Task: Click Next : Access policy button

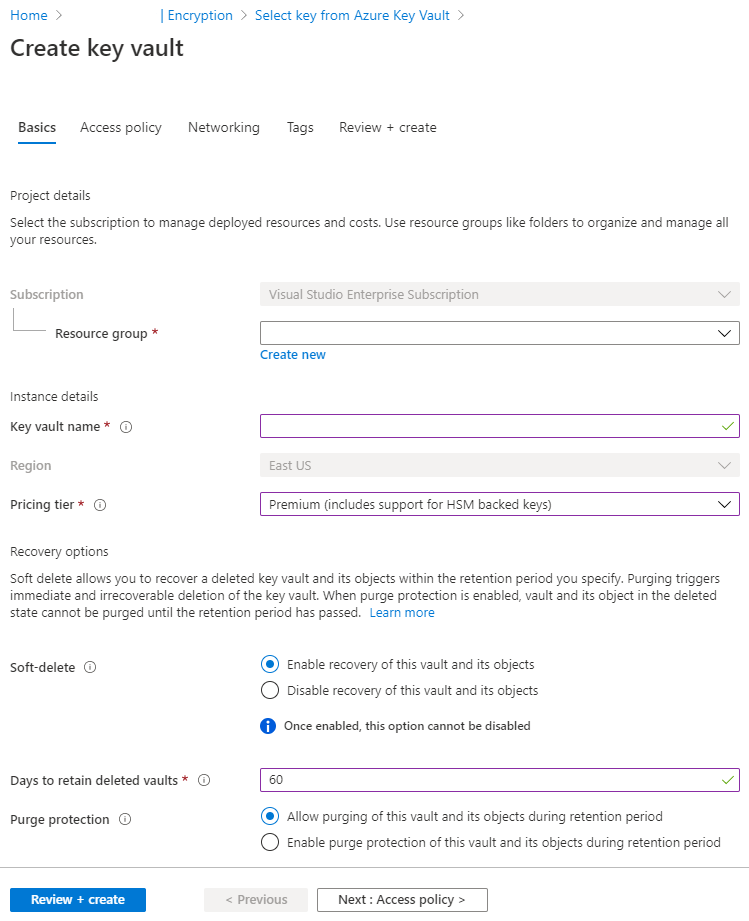Action: point(402,900)
